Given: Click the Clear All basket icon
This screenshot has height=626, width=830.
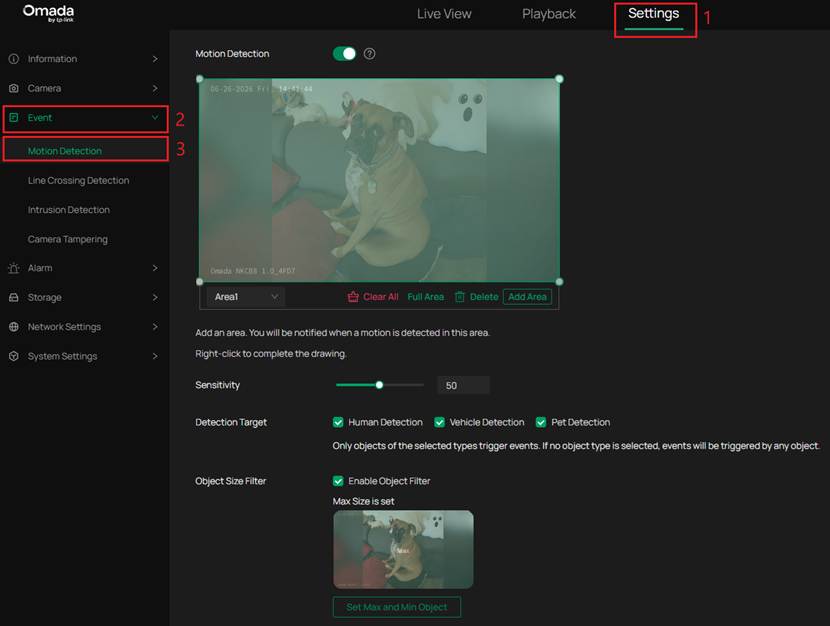Looking at the screenshot, I should [353, 297].
